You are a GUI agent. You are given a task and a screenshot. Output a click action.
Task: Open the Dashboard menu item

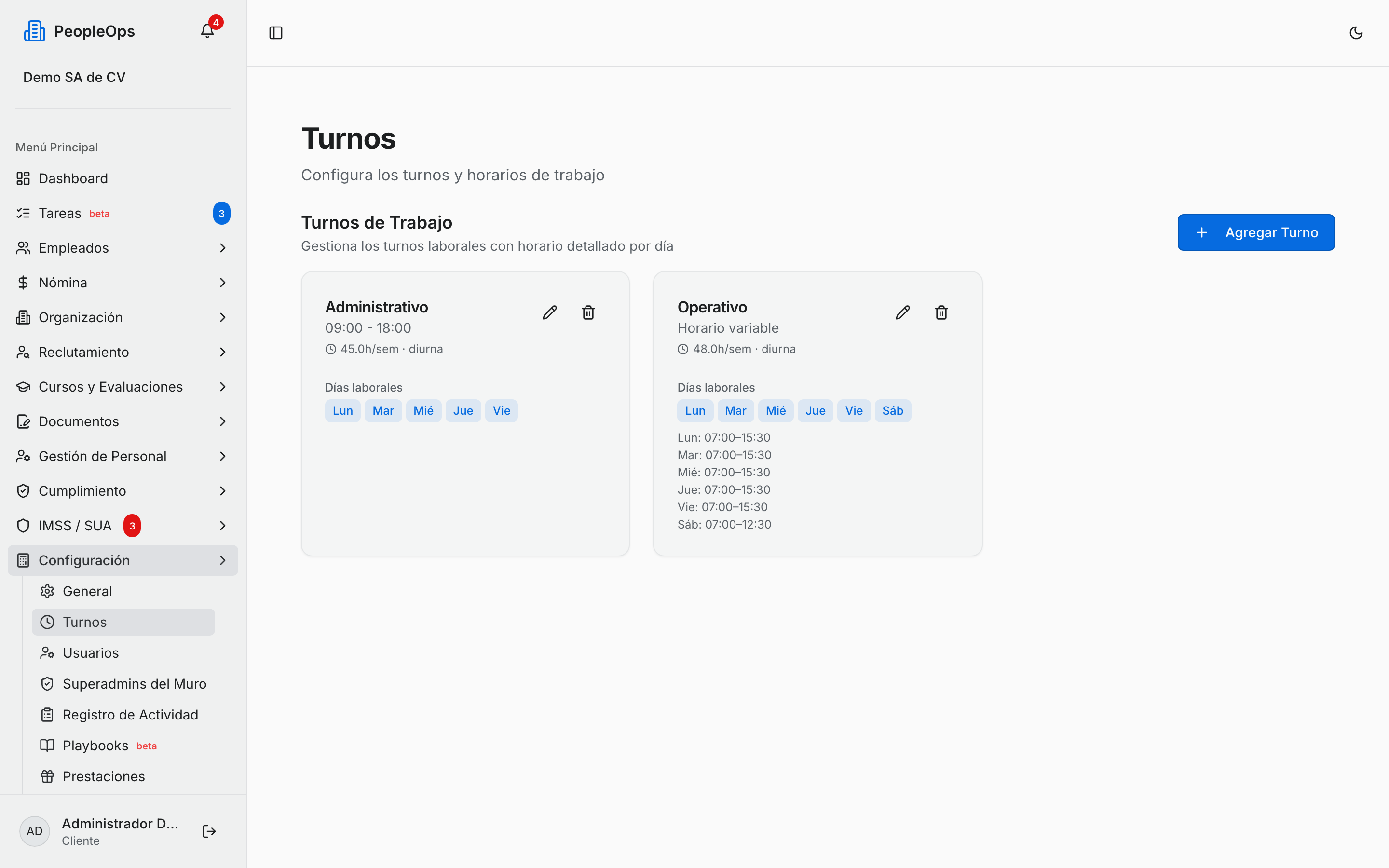123,178
